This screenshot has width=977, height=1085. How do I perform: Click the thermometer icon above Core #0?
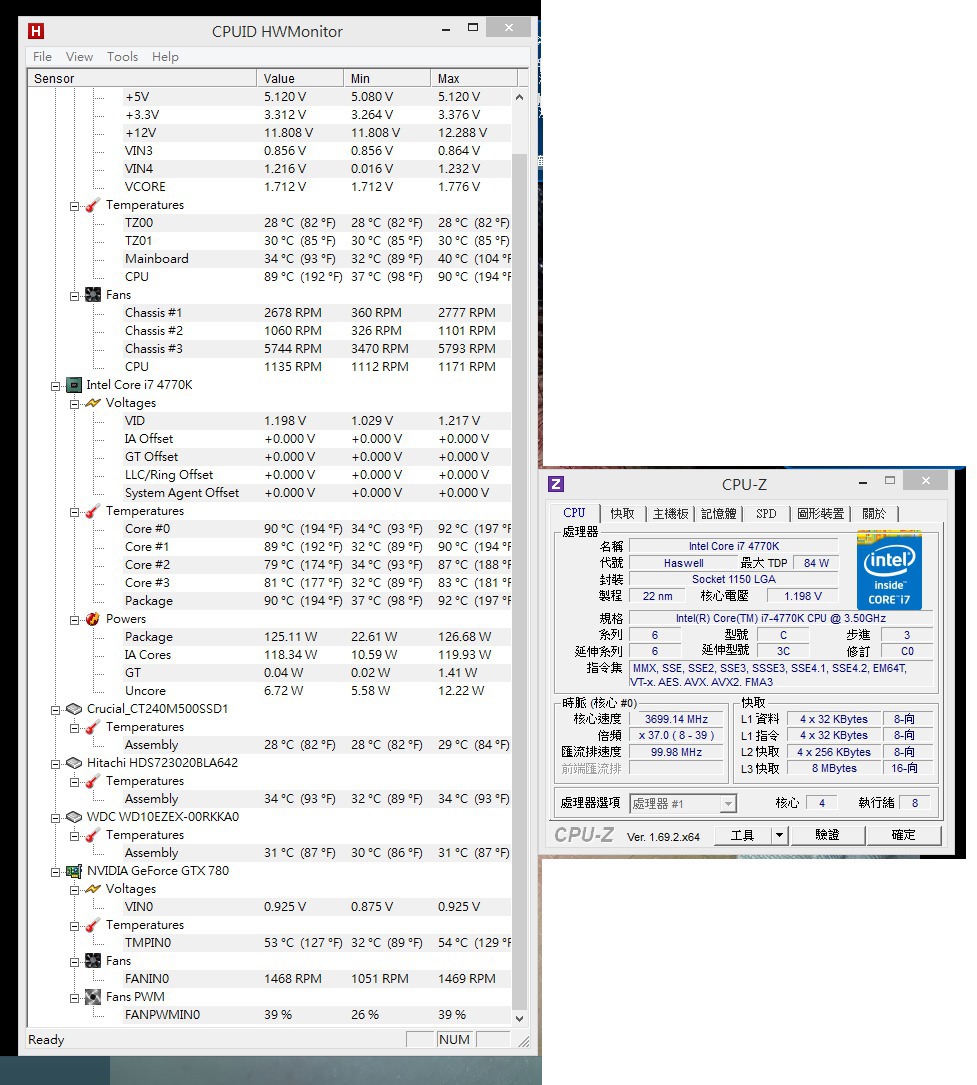pos(92,511)
